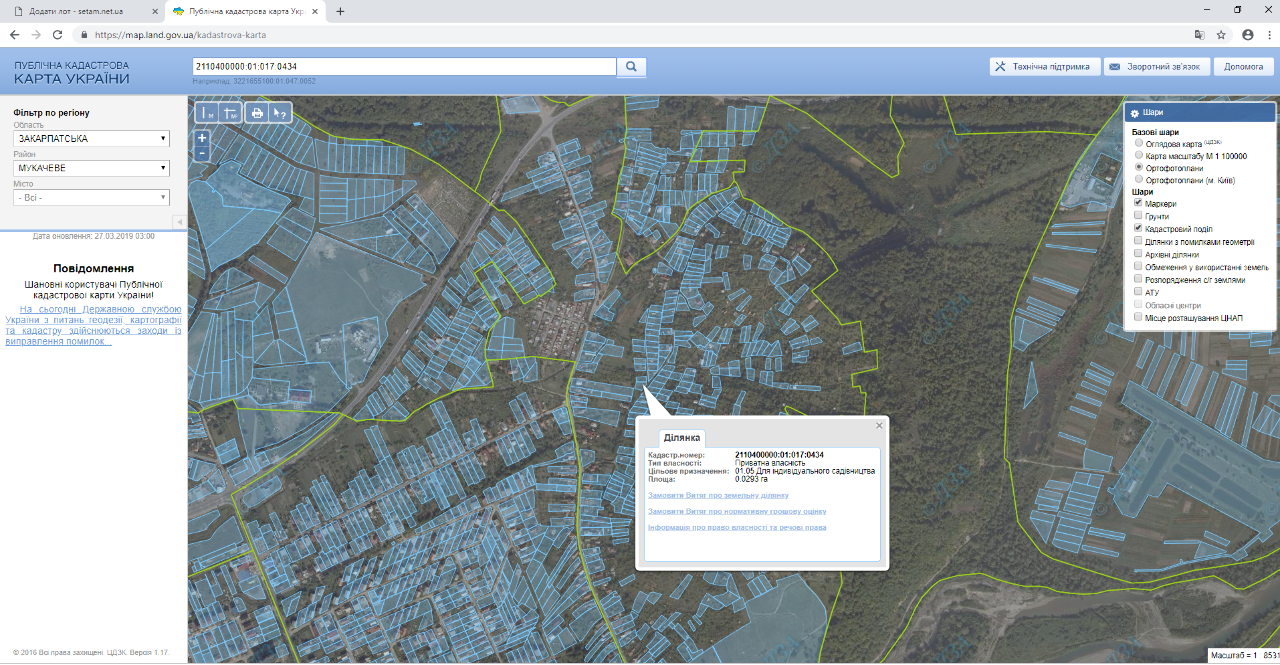Viewport: 1280px width, 665px height.
Task: Zoom out the map with minus button
Action: pyautogui.click(x=202, y=154)
